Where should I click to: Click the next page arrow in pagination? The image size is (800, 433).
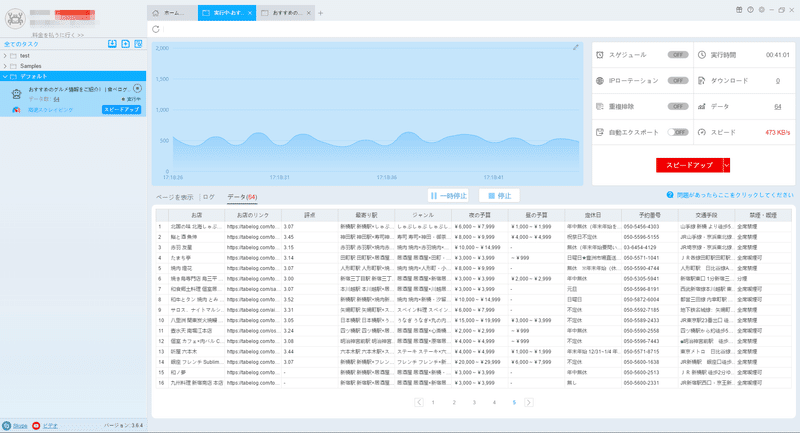529,402
